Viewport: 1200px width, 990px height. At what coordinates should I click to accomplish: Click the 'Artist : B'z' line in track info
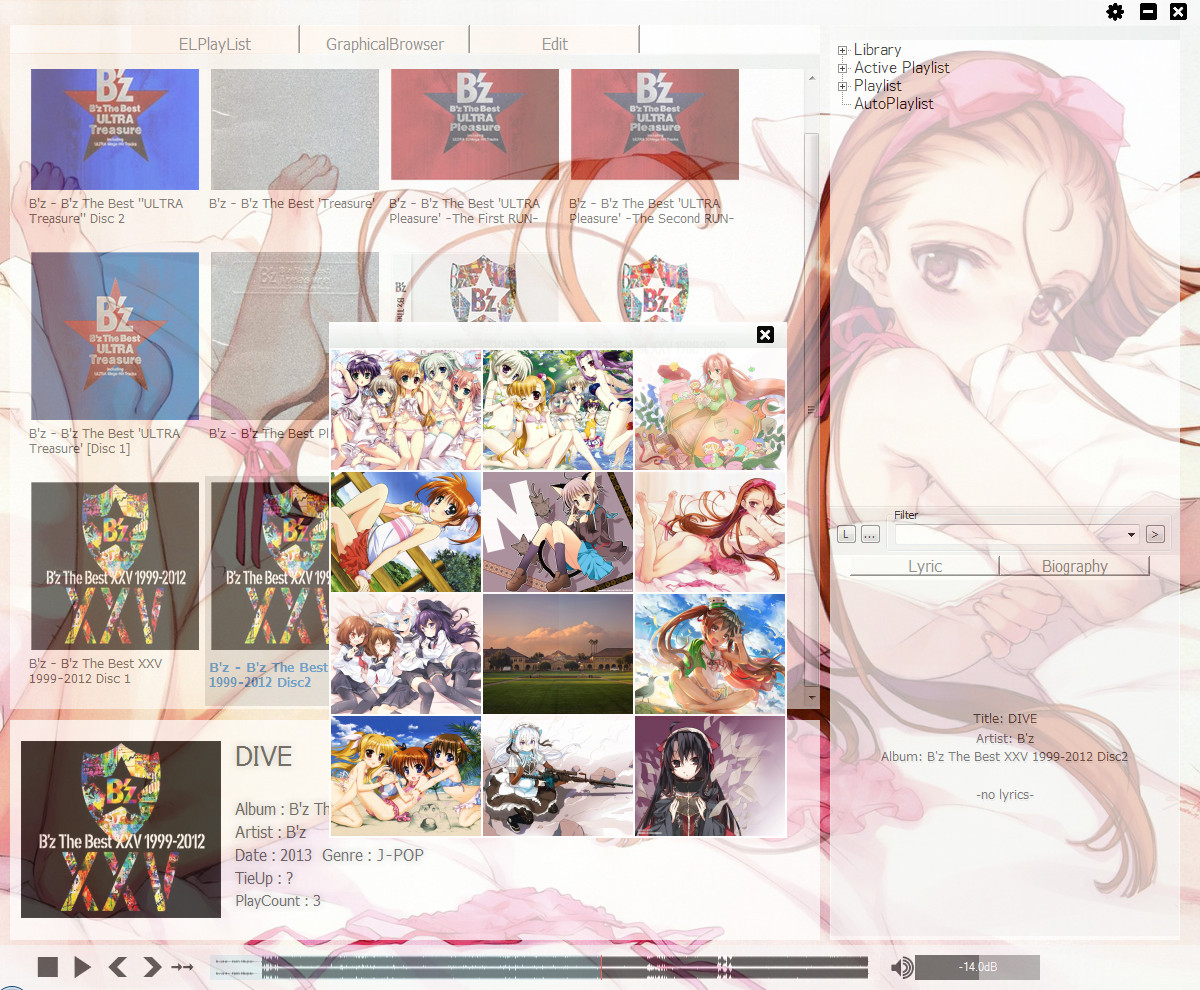pyautogui.click(x=271, y=832)
